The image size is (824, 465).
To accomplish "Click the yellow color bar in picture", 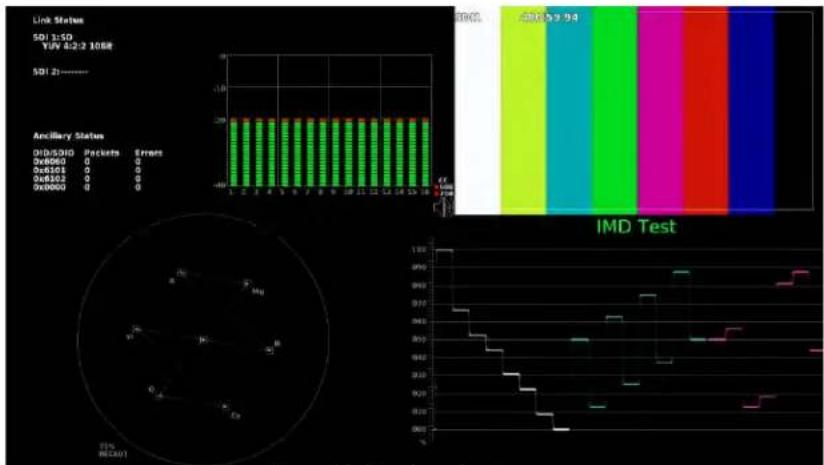I will (523, 110).
